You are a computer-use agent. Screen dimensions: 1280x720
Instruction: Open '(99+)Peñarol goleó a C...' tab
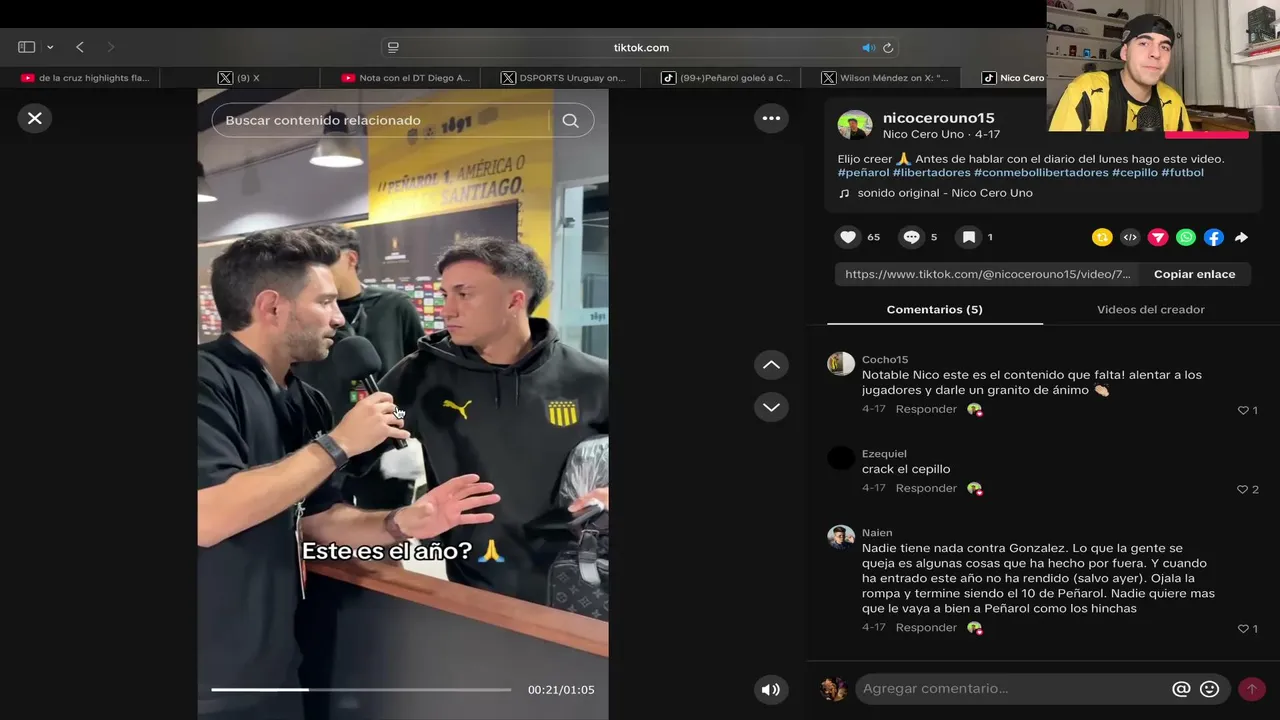(x=725, y=78)
